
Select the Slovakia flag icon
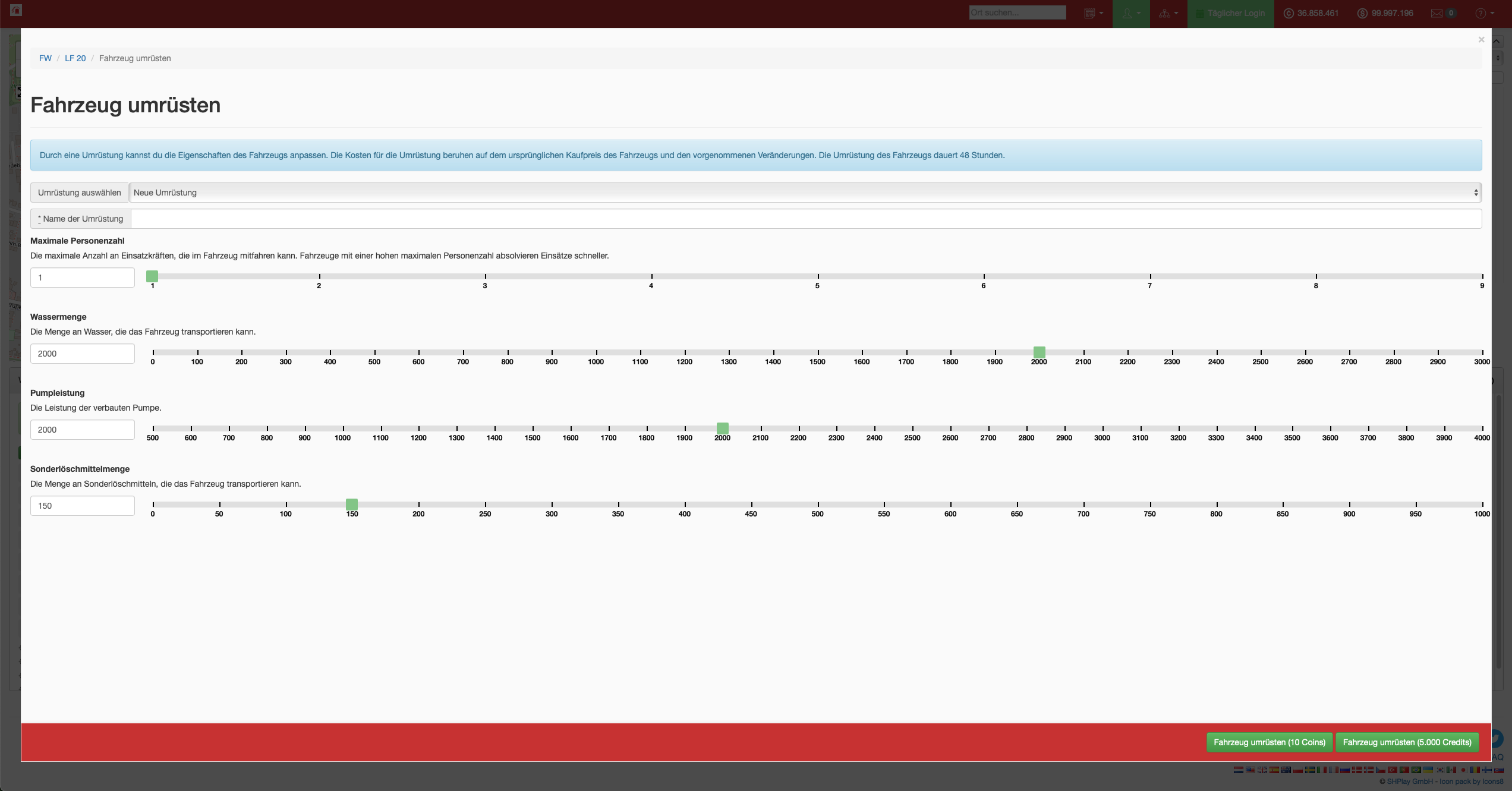point(1499,770)
